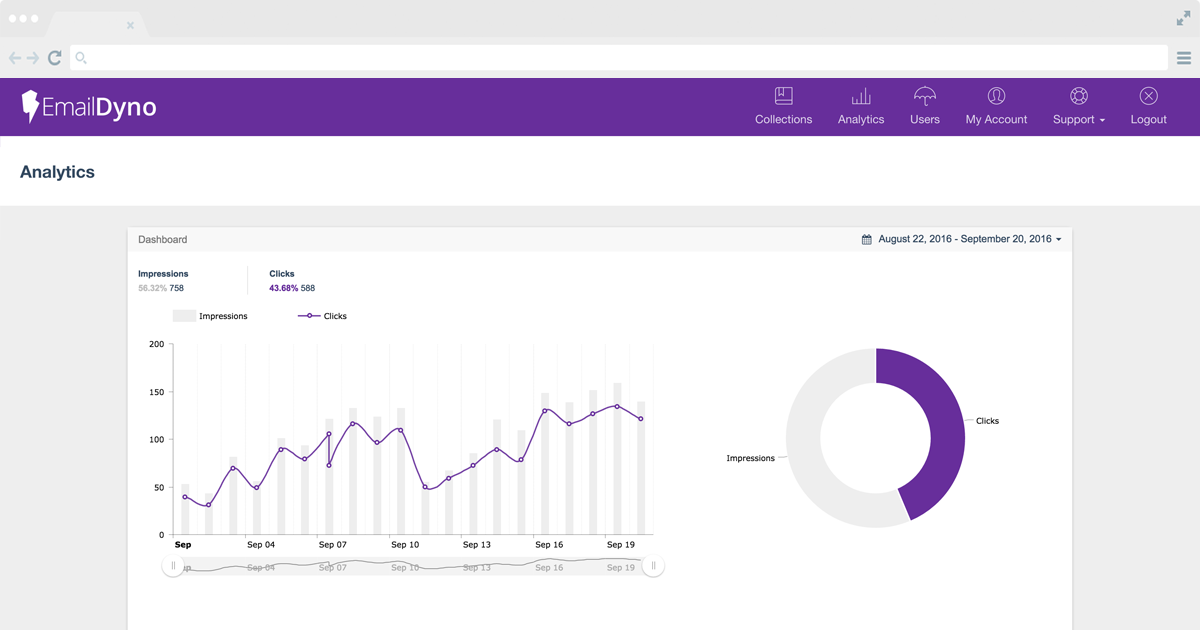Click the EmailDyno logo

pyautogui.click(x=89, y=106)
